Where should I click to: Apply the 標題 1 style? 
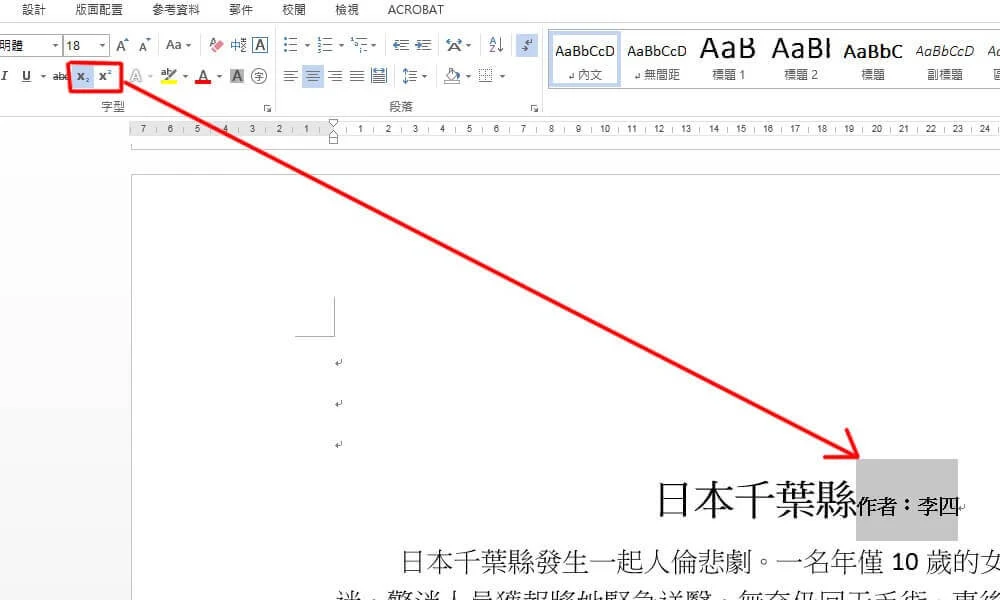[x=728, y=60]
